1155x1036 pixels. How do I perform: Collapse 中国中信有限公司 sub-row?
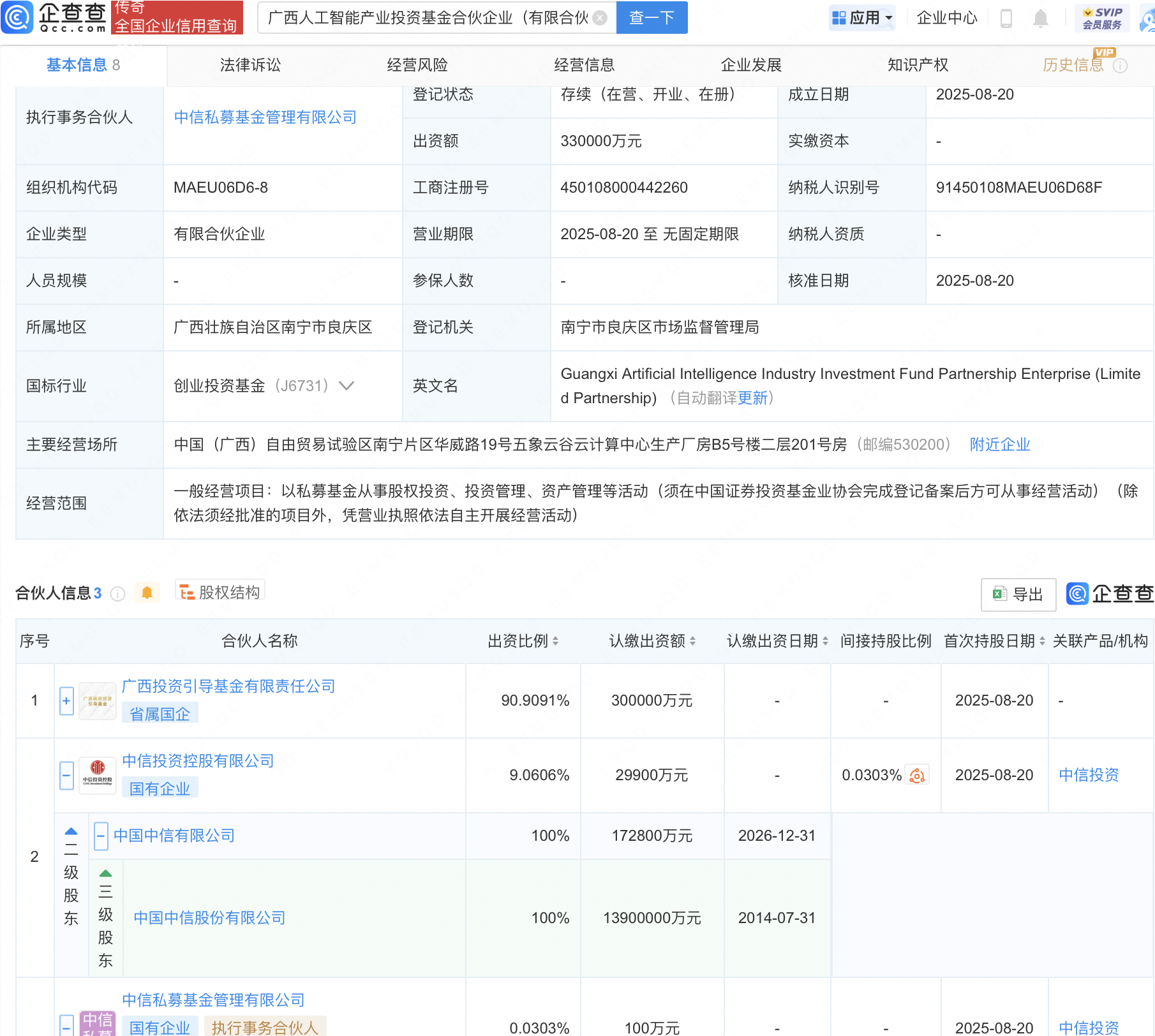click(x=101, y=836)
